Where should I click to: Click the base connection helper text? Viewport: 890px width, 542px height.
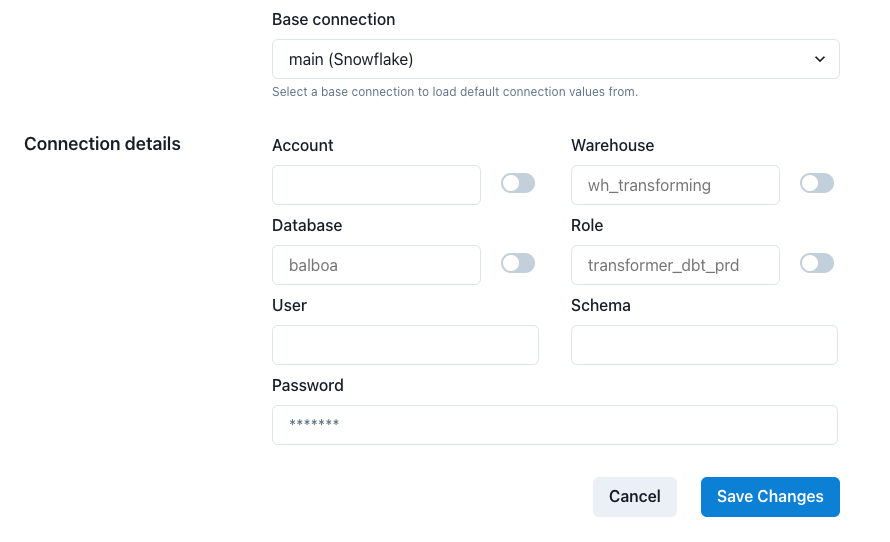click(x=454, y=92)
